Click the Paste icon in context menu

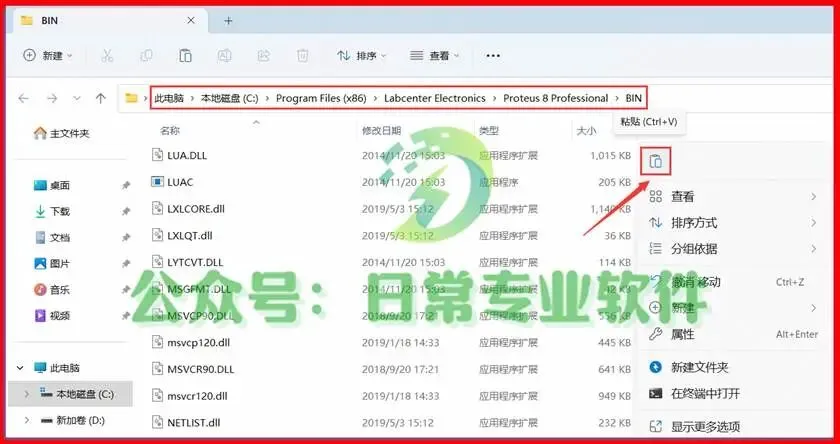click(x=656, y=161)
